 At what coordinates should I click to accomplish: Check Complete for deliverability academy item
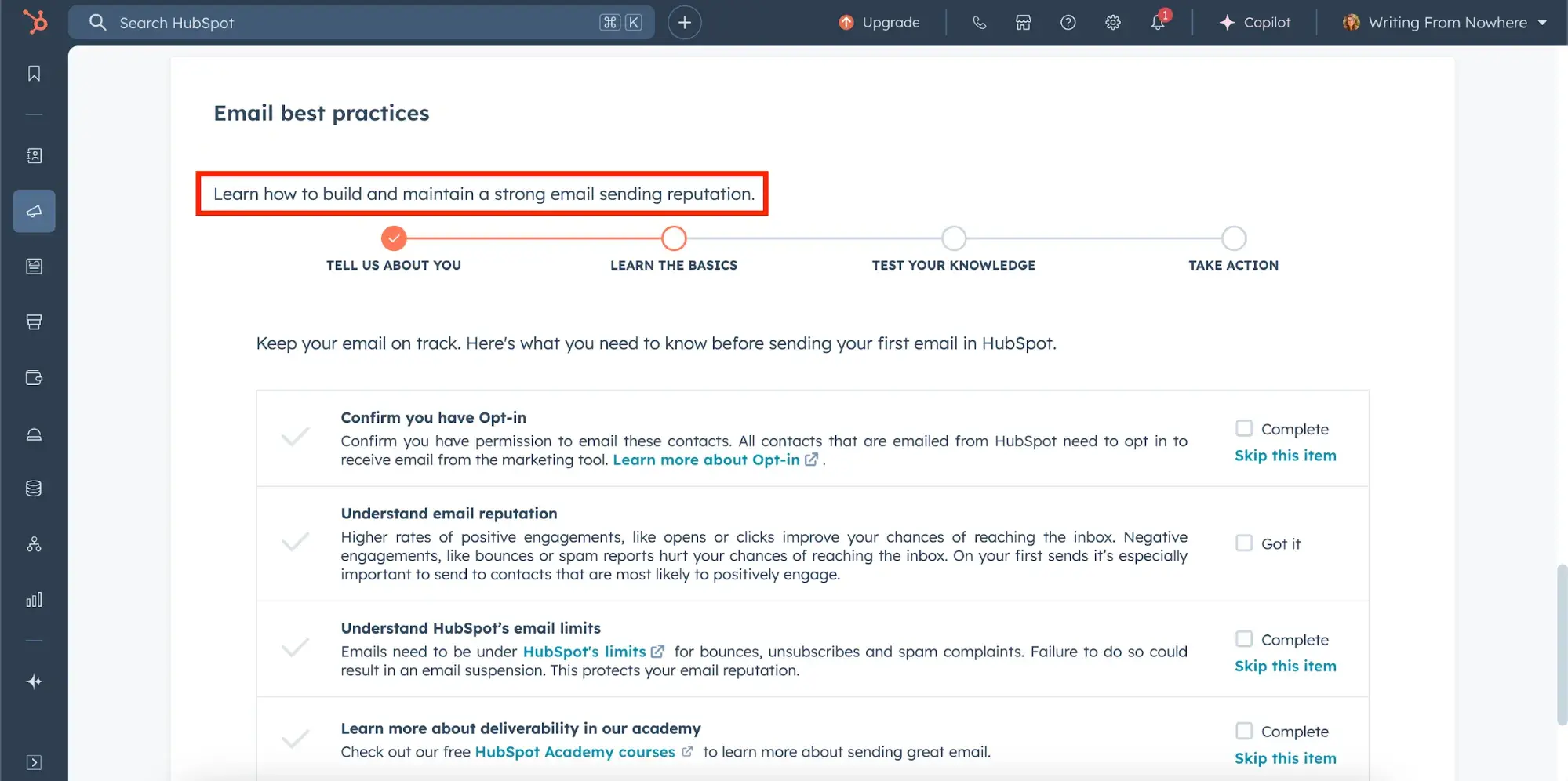(x=1244, y=731)
